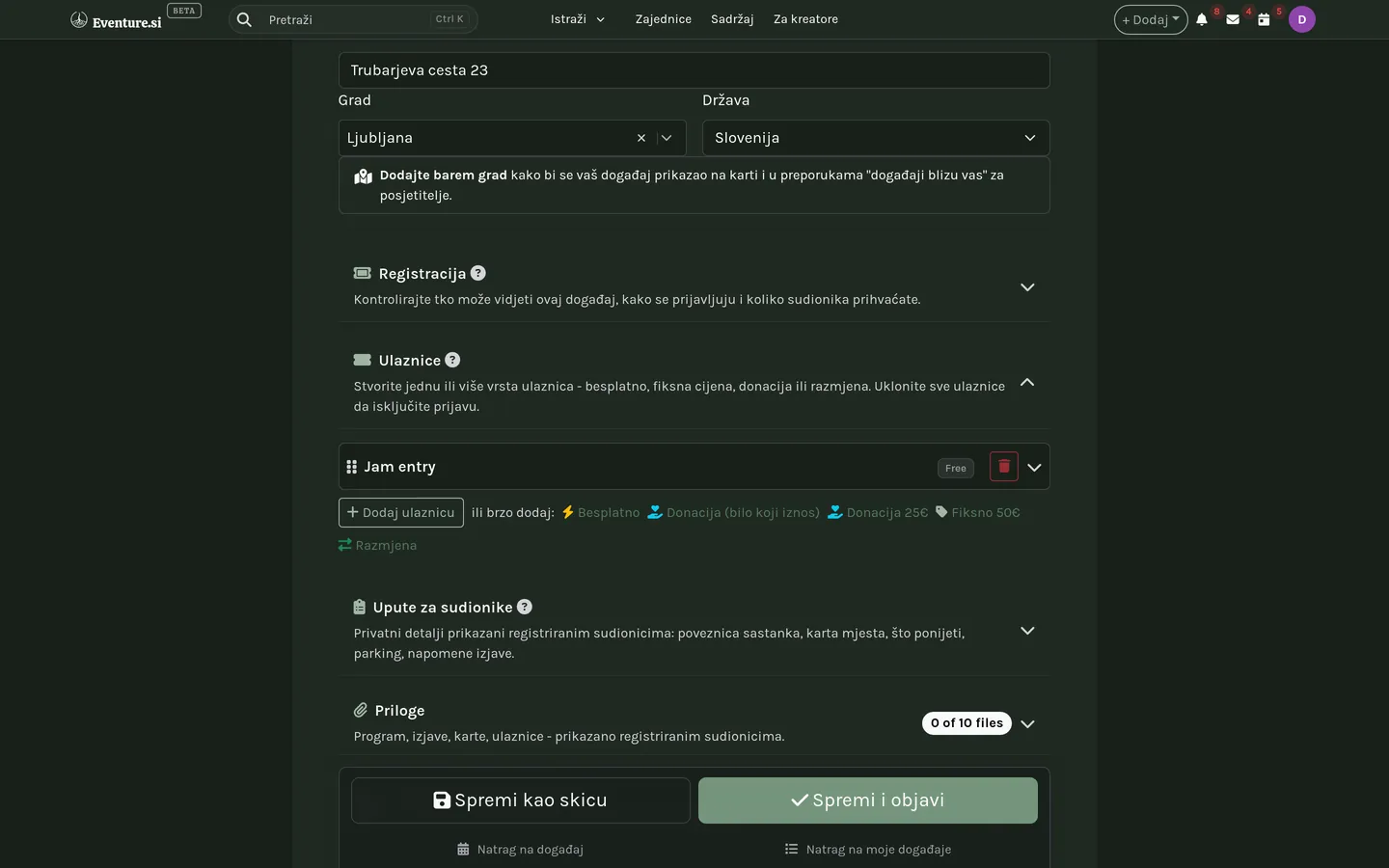Quick add Donacija (bilo koji iznos)
The width and height of the screenshot is (1389, 868).
point(733,512)
